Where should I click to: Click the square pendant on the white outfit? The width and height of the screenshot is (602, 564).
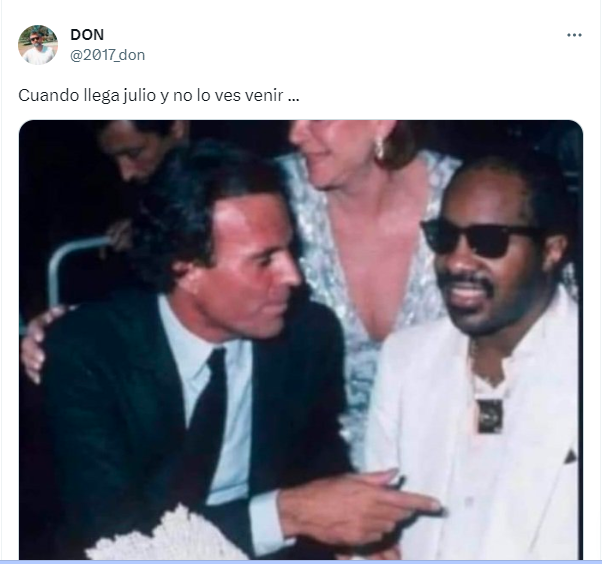point(490,416)
